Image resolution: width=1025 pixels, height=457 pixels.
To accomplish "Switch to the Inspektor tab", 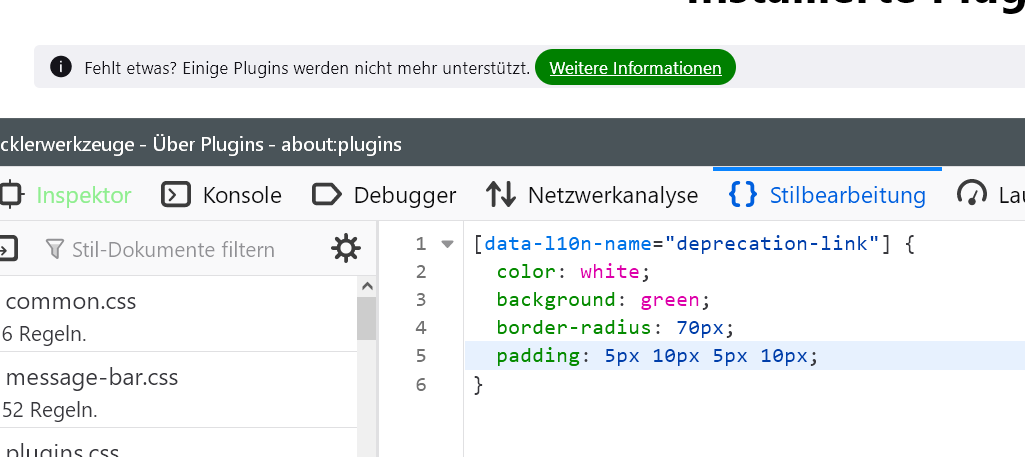I will point(83,195).
